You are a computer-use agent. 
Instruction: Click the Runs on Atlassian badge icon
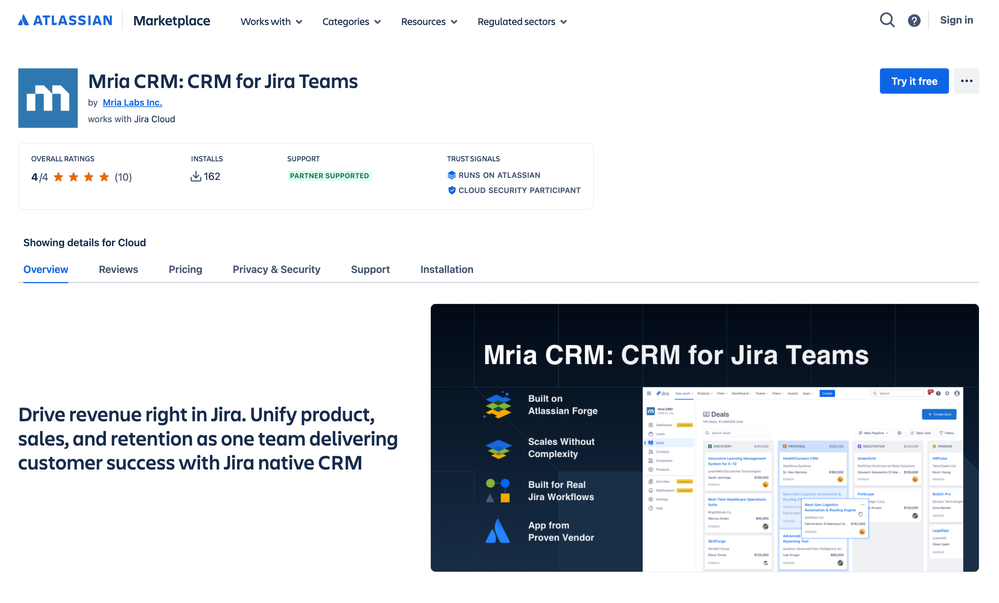coord(453,174)
